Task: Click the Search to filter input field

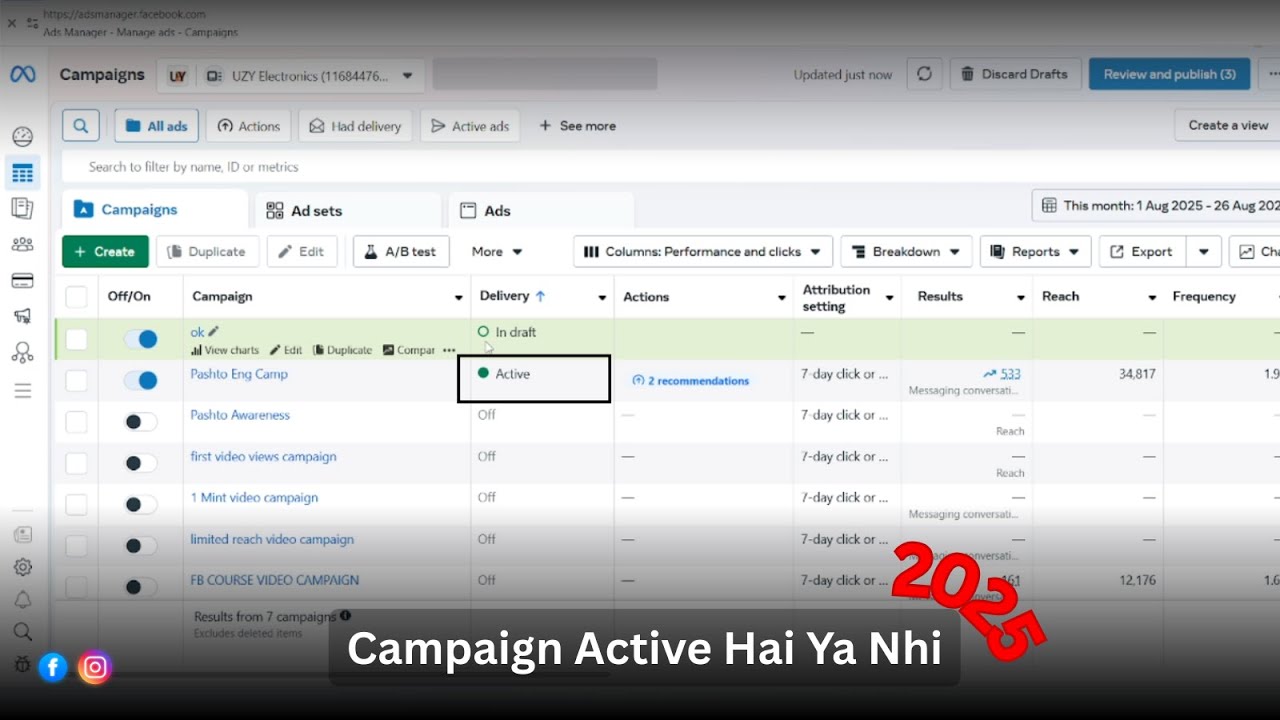Action: (x=670, y=167)
